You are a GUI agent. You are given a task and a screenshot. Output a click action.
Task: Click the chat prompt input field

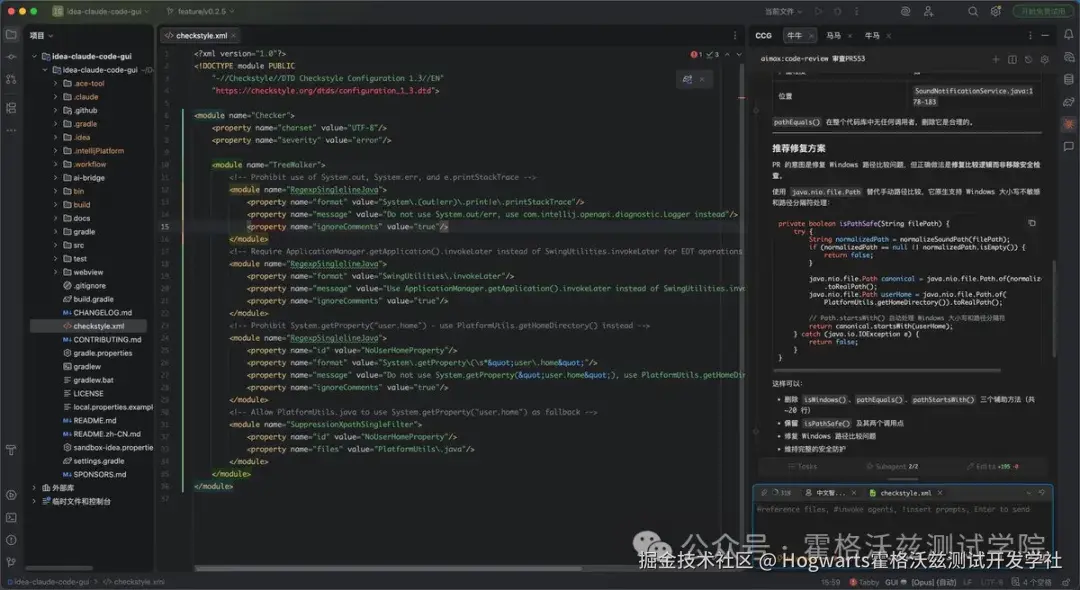coord(902,527)
